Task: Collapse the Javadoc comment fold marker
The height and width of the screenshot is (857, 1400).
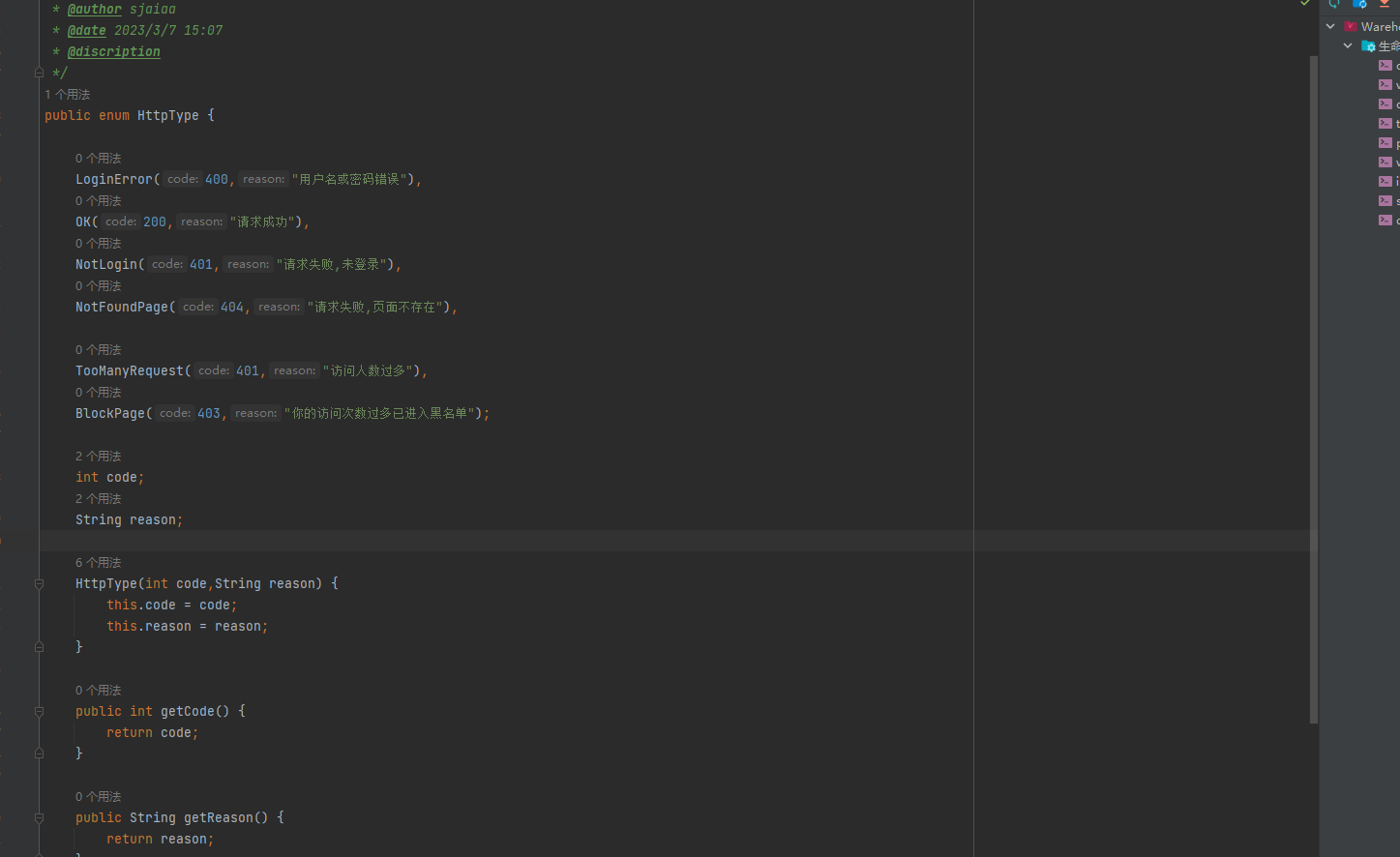Action: 39,73
